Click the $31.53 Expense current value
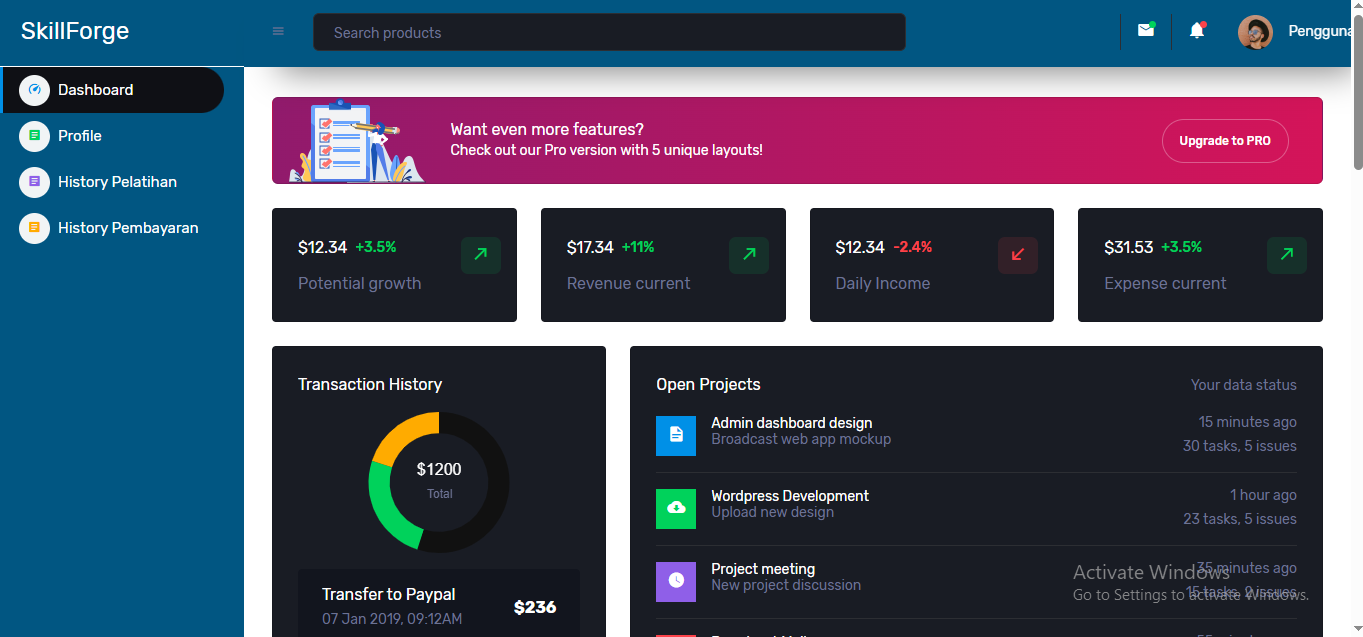Screen dimensions: 1363x637 click(x=1128, y=247)
